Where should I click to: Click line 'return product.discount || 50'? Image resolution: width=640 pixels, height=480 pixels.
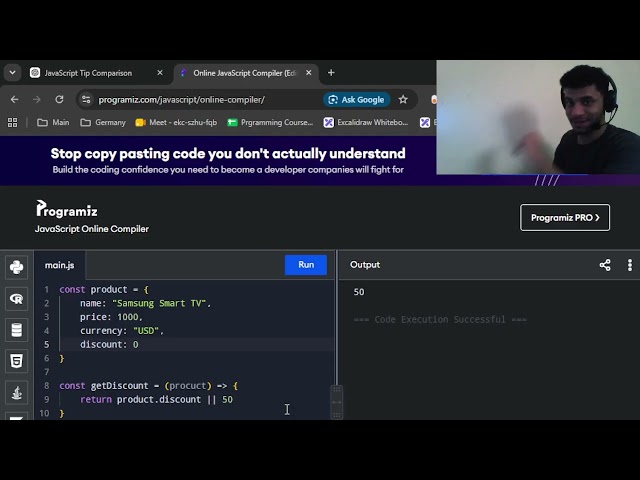tap(156, 400)
